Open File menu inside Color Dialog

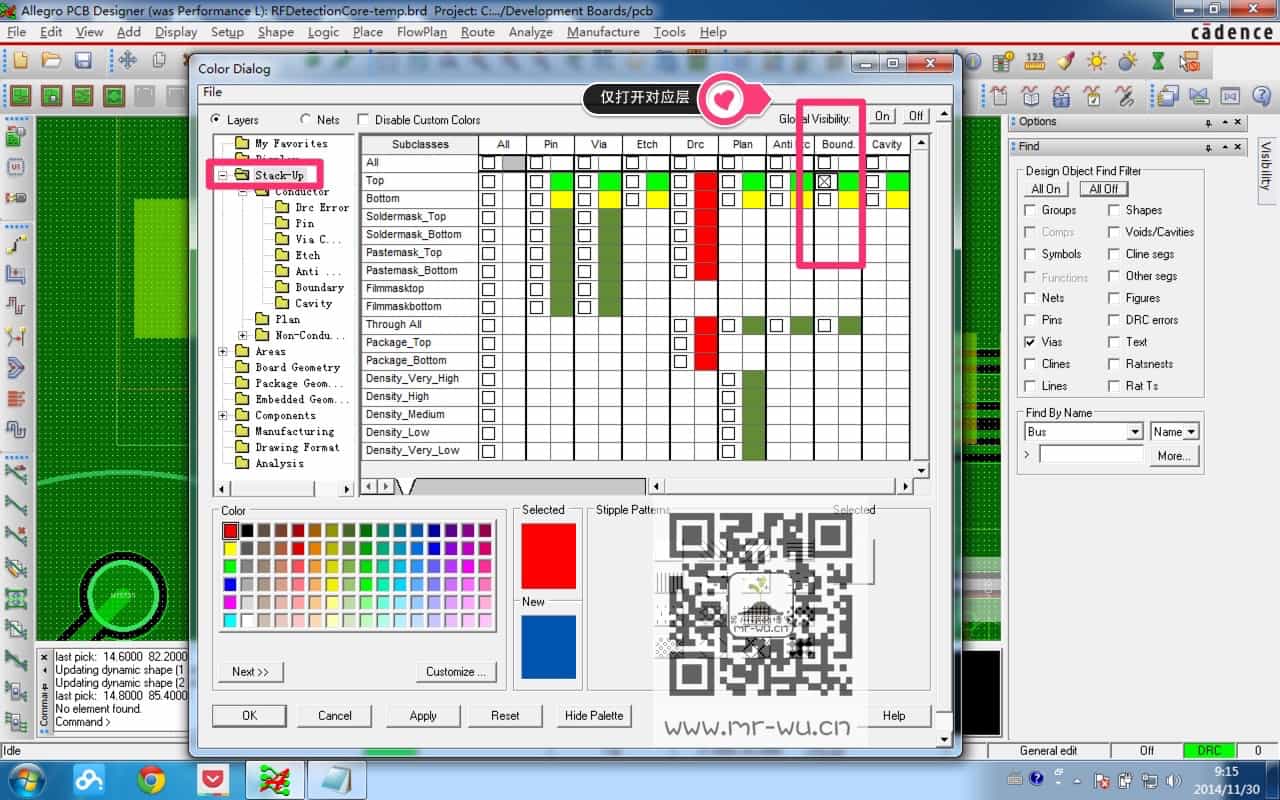coord(212,92)
